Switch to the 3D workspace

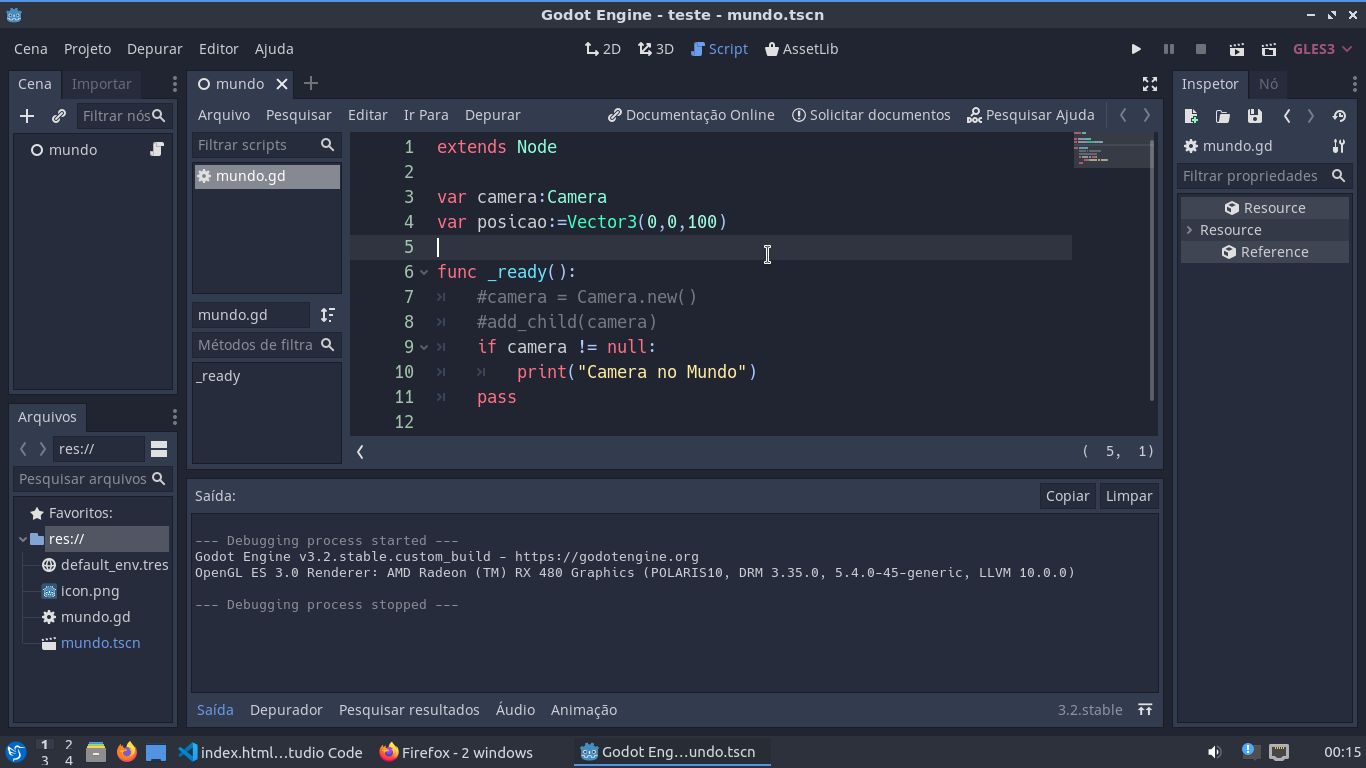click(656, 49)
